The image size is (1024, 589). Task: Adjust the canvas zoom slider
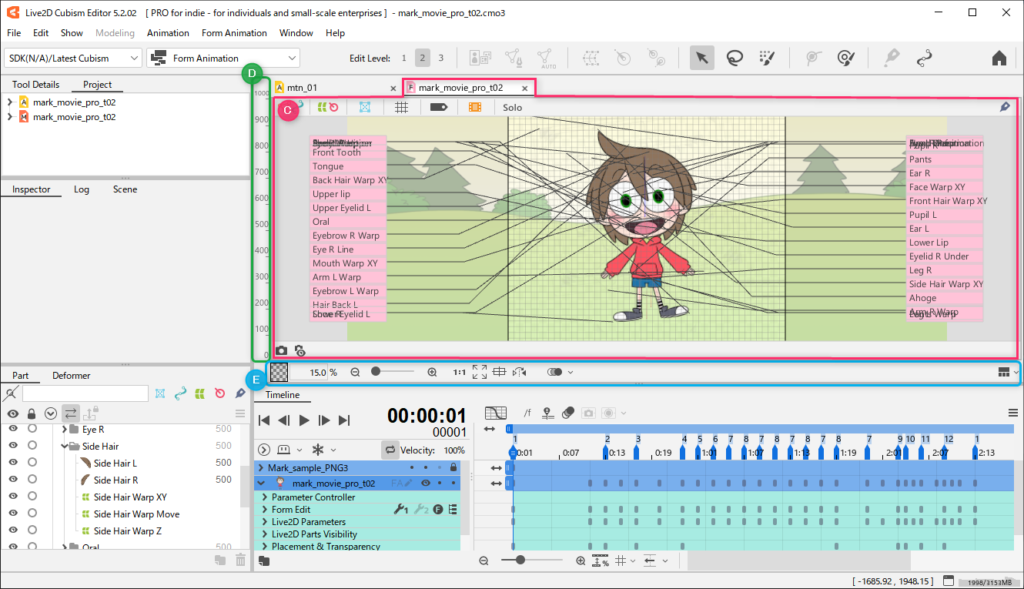(x=393, y=372)
